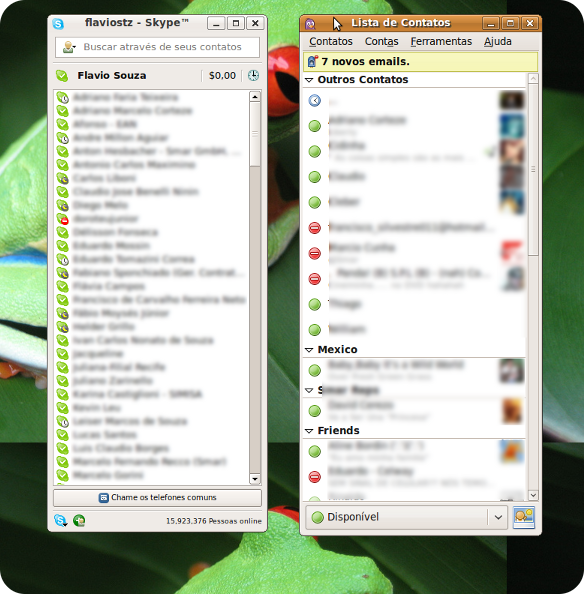Collapse the Mexico contact group
Screen dimensions: 584x594
click(x=309, y=350)
